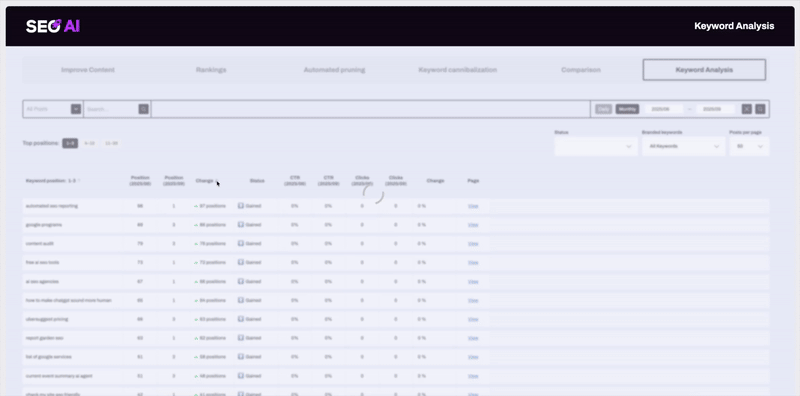
Task: Select keyword 'current event summary ai agent'
Action: tap(59, 376)
